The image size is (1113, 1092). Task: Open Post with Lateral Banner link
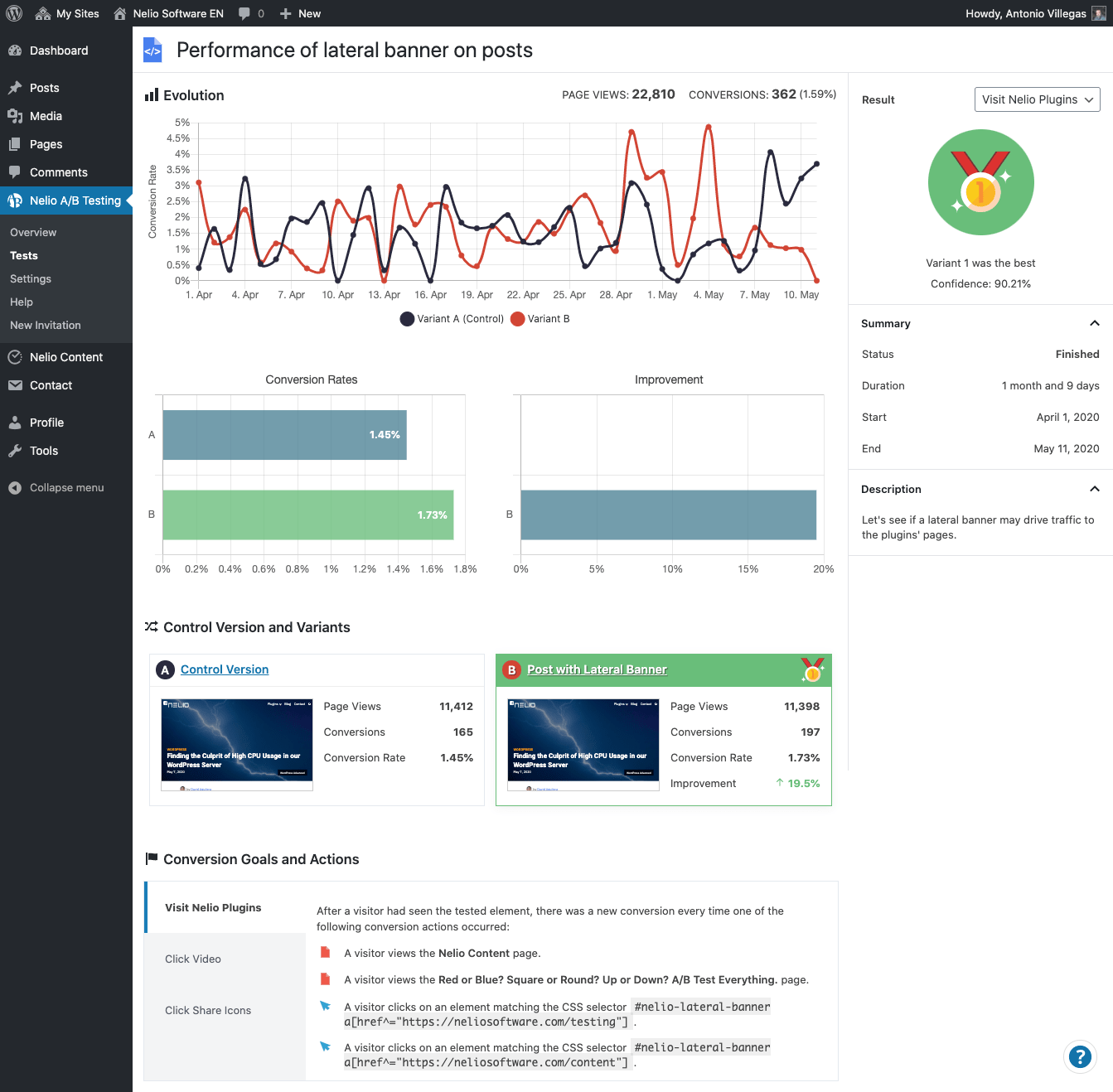[x=597, y=669]
